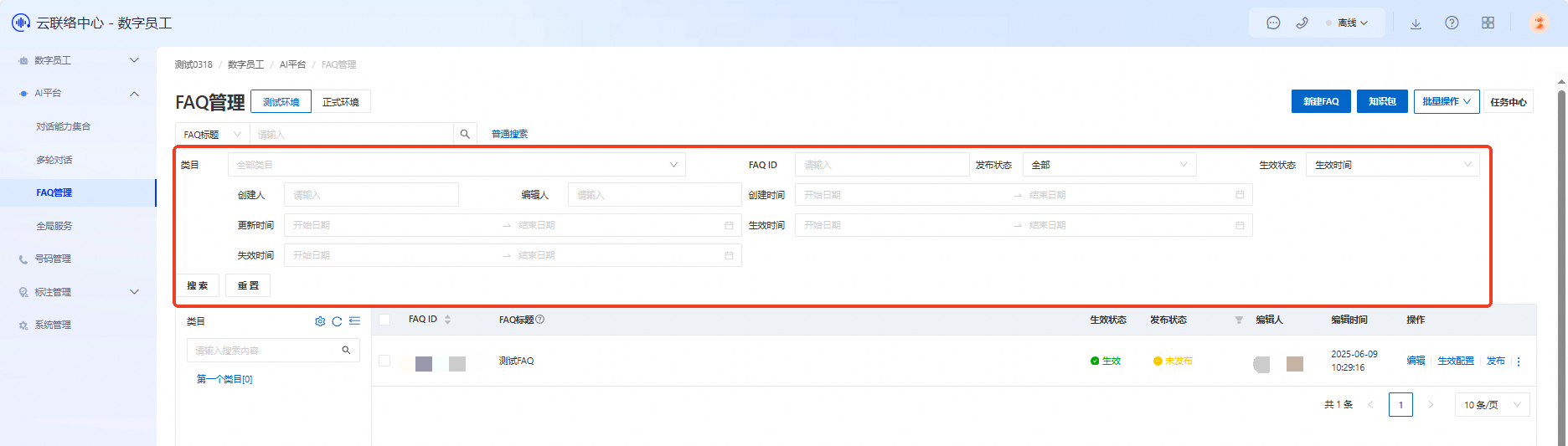Open the app grid icon in header

pos(1488,23)
